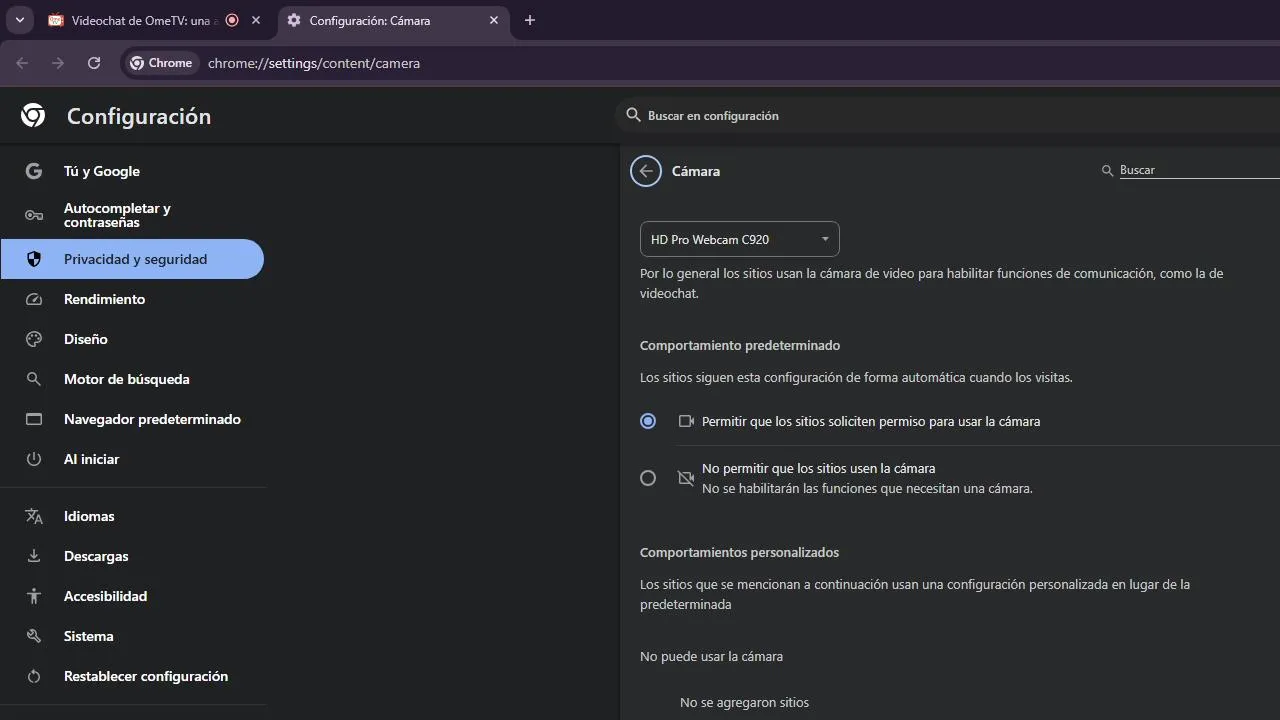
Task: Switch to the Videochat de OmeTV tab
Action: [140, 20]
